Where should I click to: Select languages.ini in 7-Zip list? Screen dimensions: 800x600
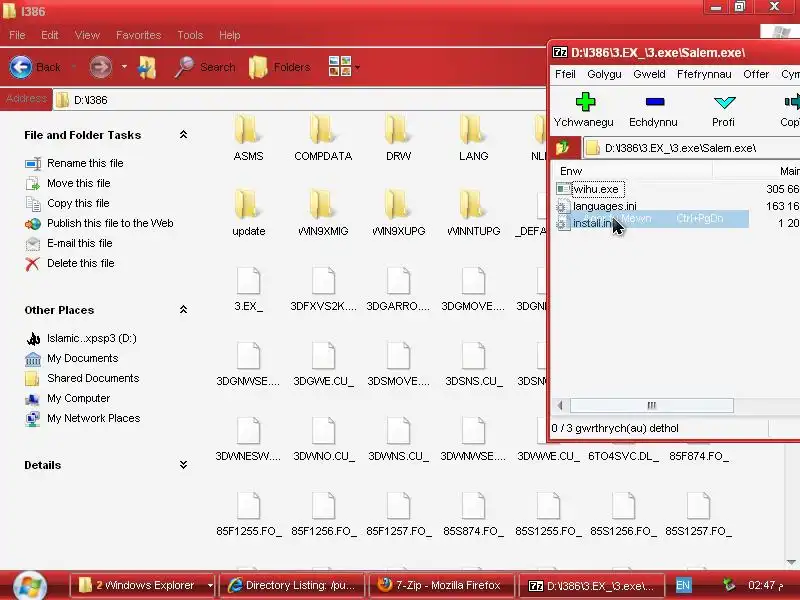pos(605,206)
